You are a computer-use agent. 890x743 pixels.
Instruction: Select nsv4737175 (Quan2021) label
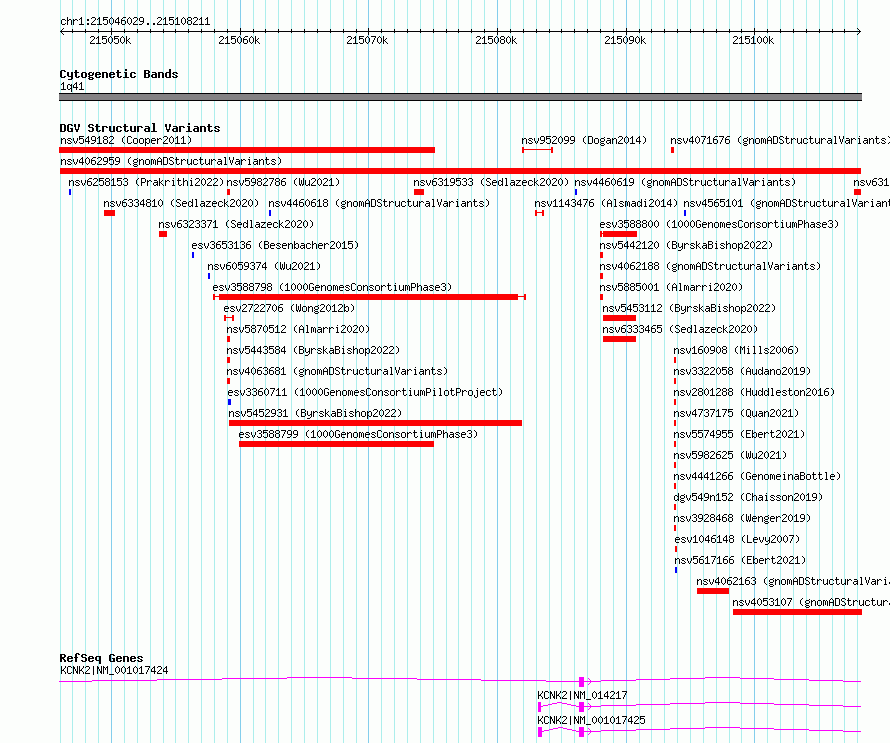[736, 413]
